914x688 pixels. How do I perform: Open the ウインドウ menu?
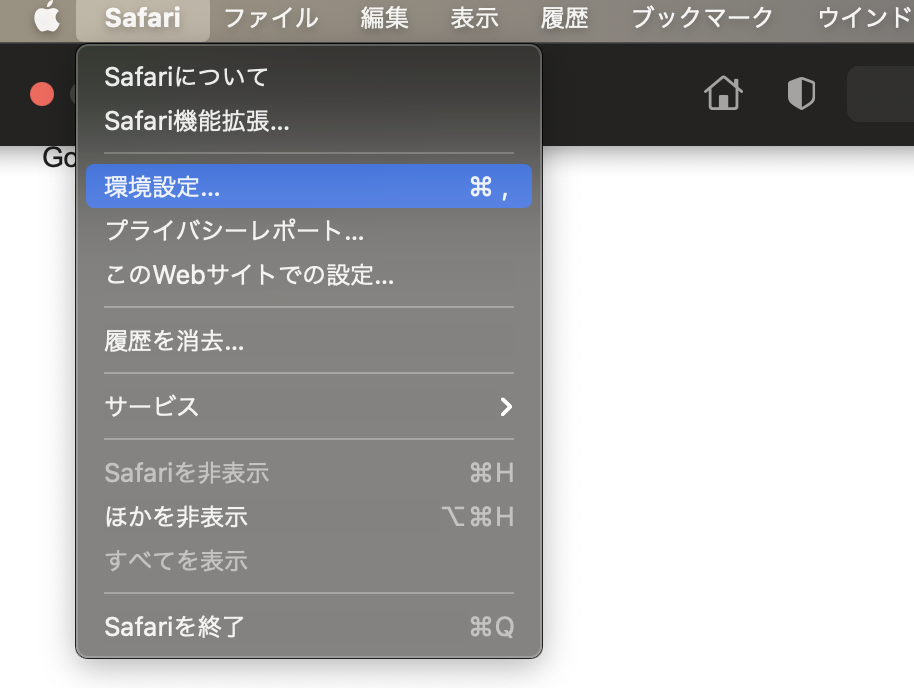coord(866,19)
